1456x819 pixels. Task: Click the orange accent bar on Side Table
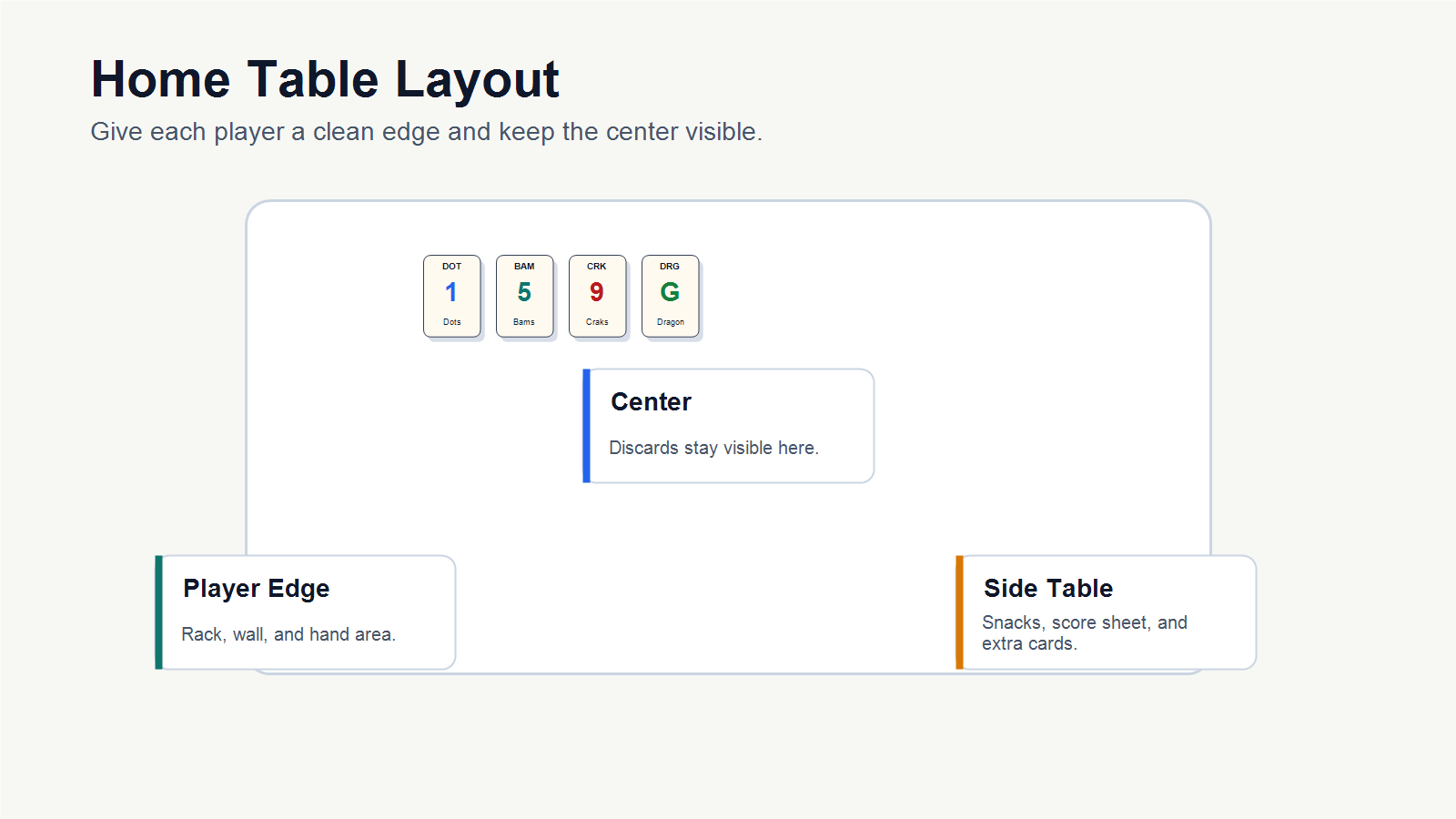[960, 612]
